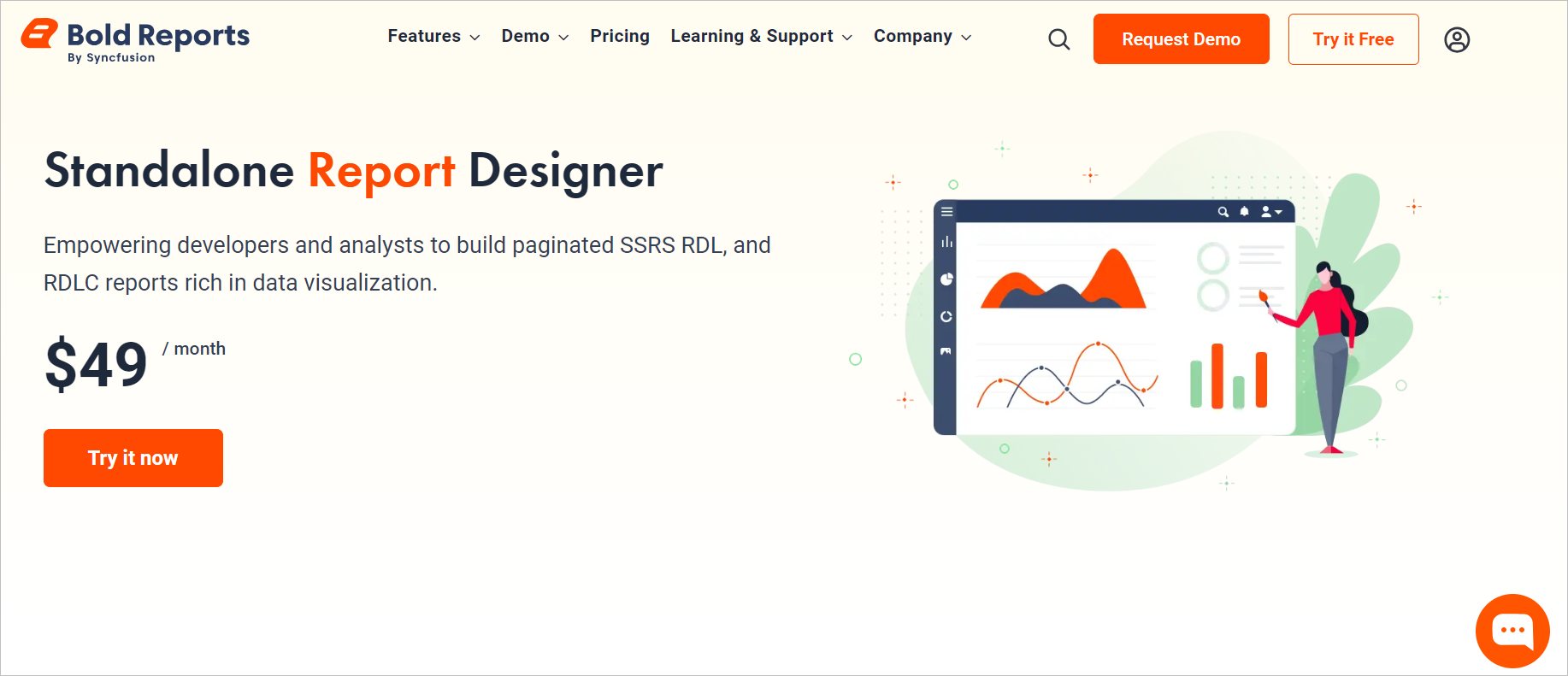This screenshot has height=676, width=1568.
Task: Click the Standalone Report Designer heading
Action: [353, 171]
